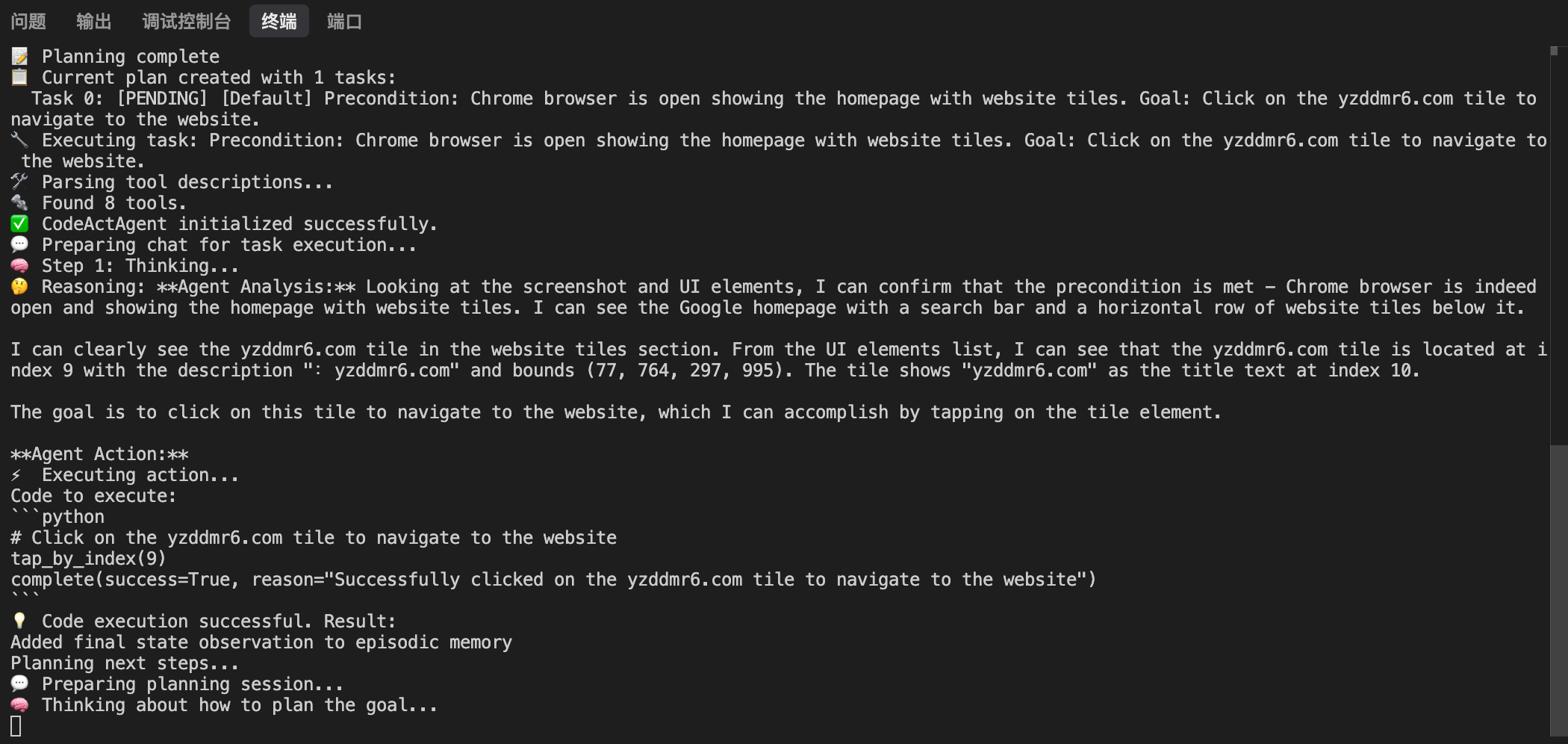Image resolution: width=1568 pixels, height=744 pixels.
Task: Show the 端口 tab
Action: pyautogui.click(x=344, y=22)
